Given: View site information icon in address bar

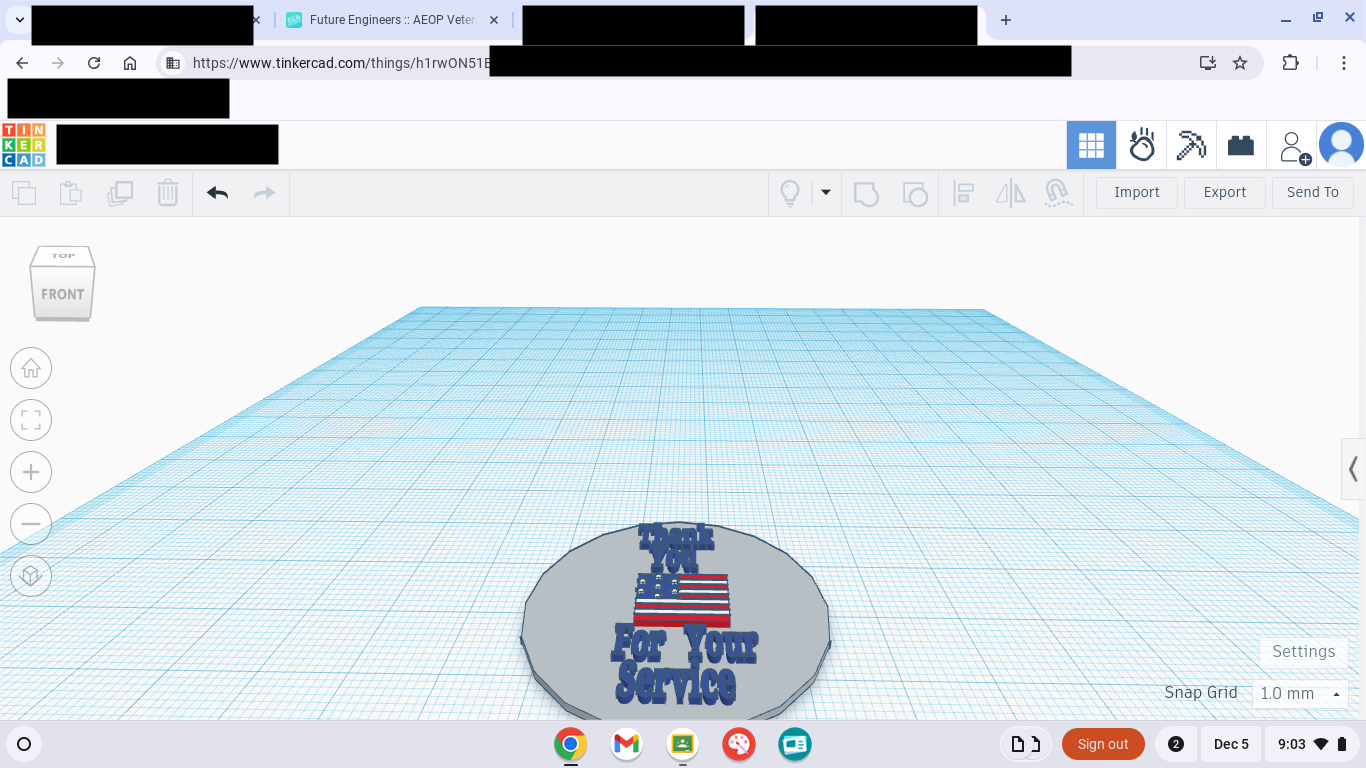Looking at the screenshot, I should [x=173, y=63].
